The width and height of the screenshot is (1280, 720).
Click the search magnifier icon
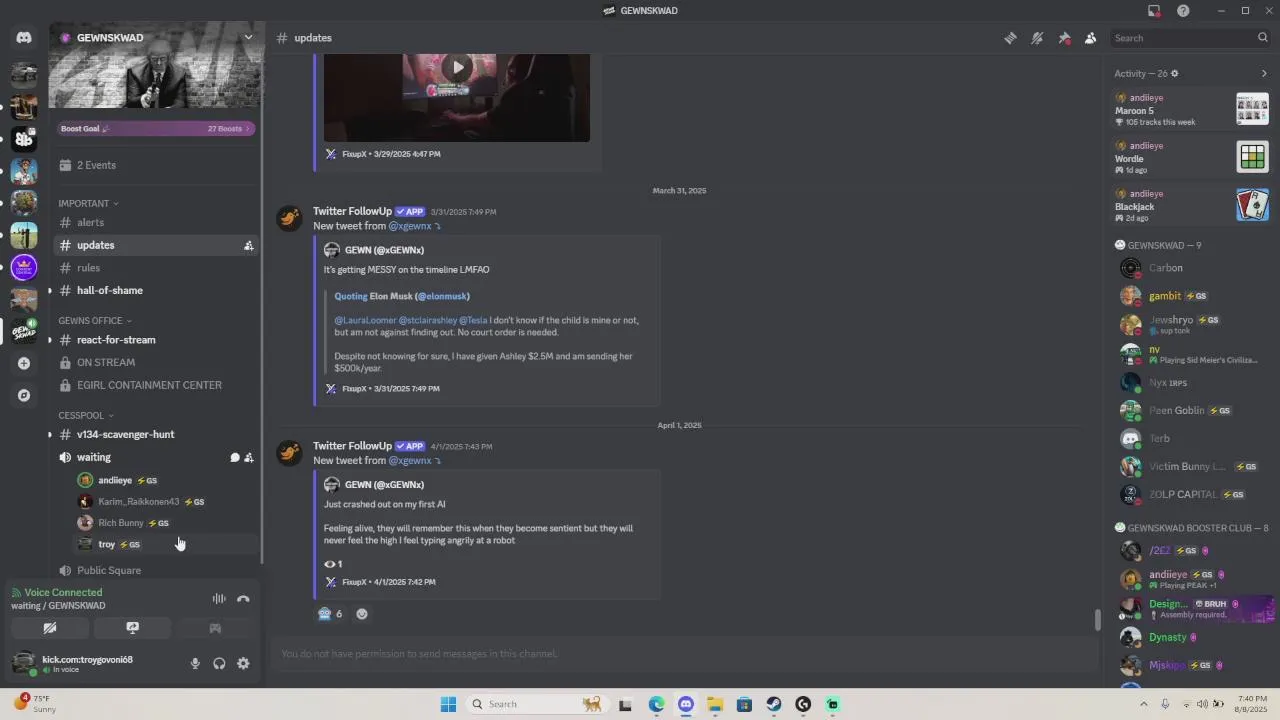coord(1262,38)
